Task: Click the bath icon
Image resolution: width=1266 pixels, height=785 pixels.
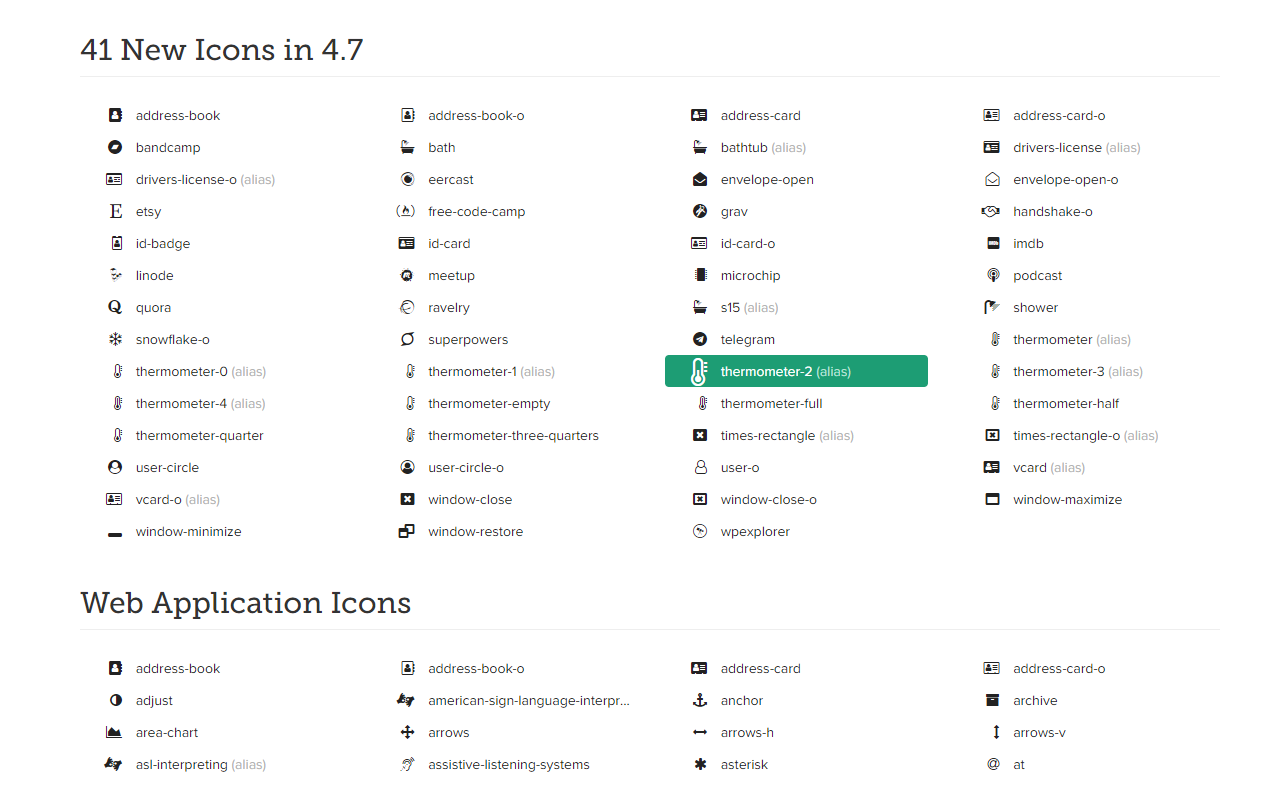Action: pyautogui.click(x=407, y=148)
